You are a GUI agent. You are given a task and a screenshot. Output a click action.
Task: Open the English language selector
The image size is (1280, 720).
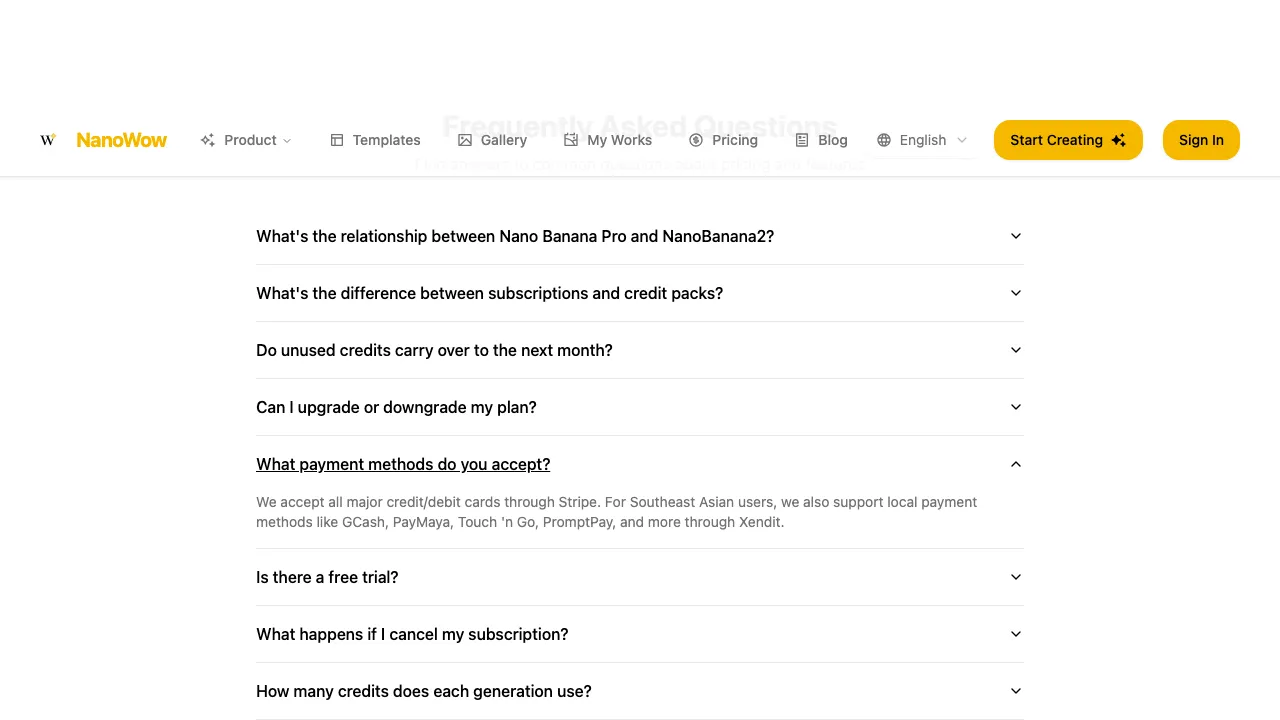coord(922,140)
